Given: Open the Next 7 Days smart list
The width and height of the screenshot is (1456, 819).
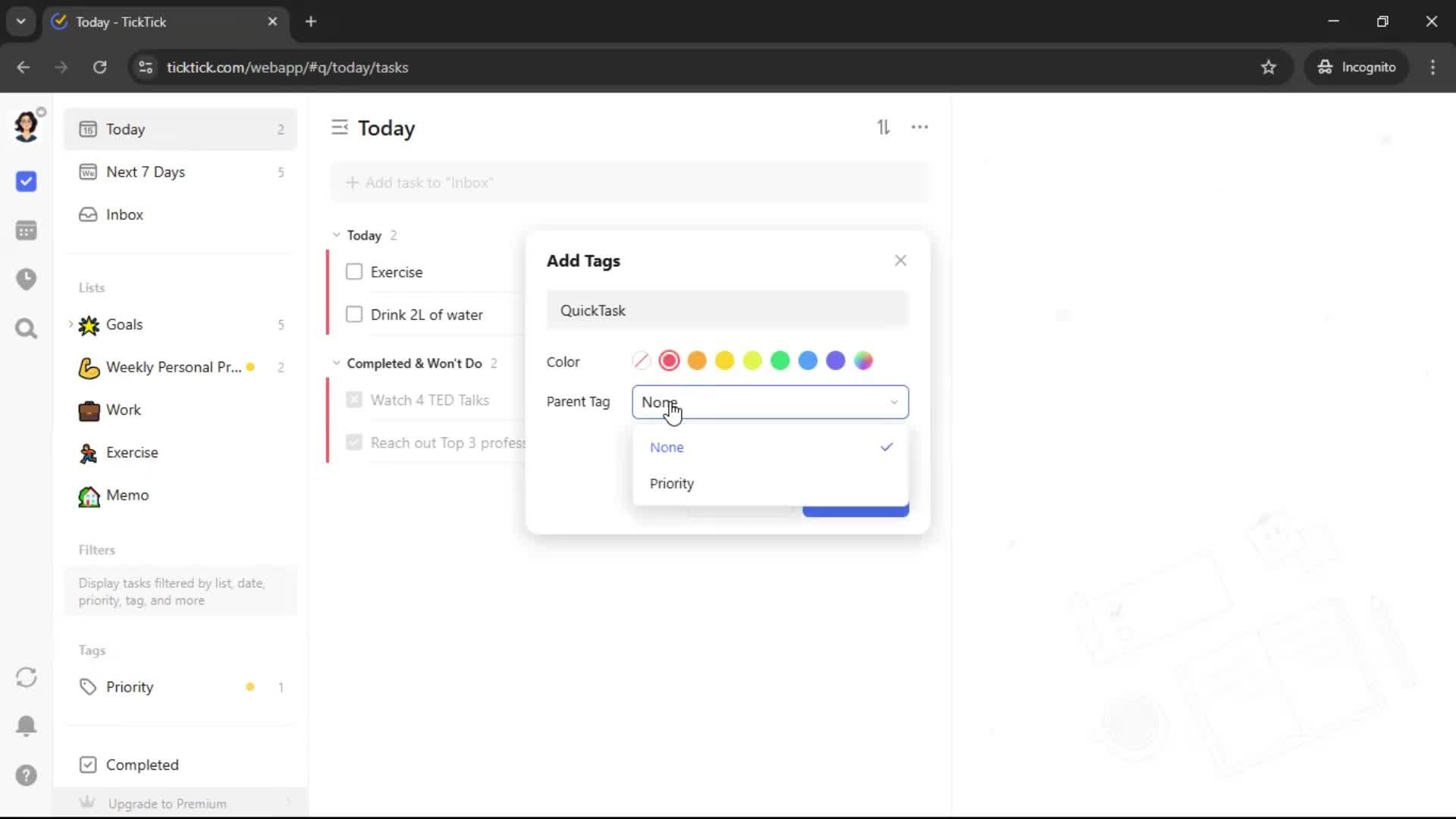Looking at the screenshot, I should 146,172.
